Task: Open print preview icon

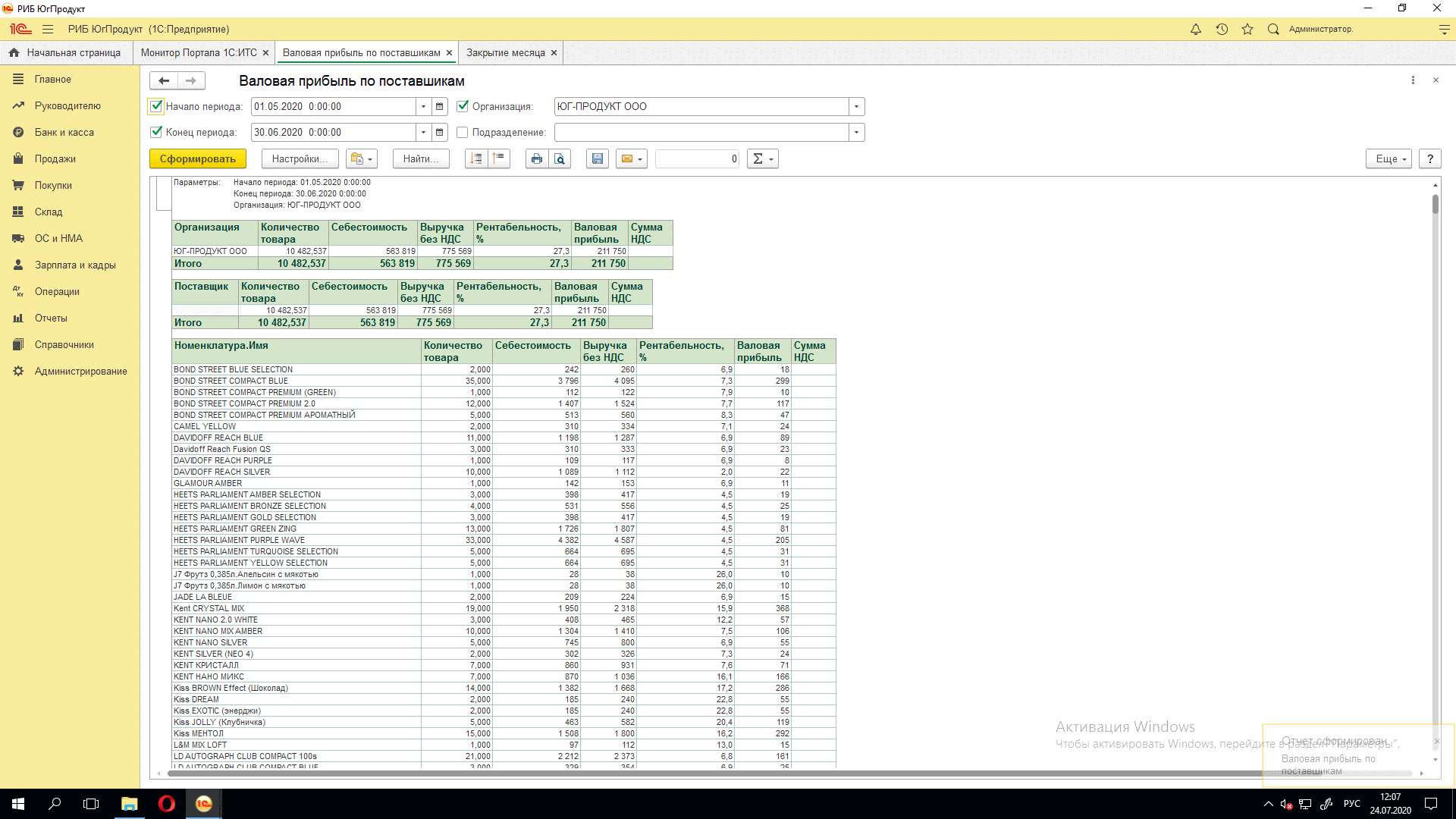Action: click(x=560, y=158)
